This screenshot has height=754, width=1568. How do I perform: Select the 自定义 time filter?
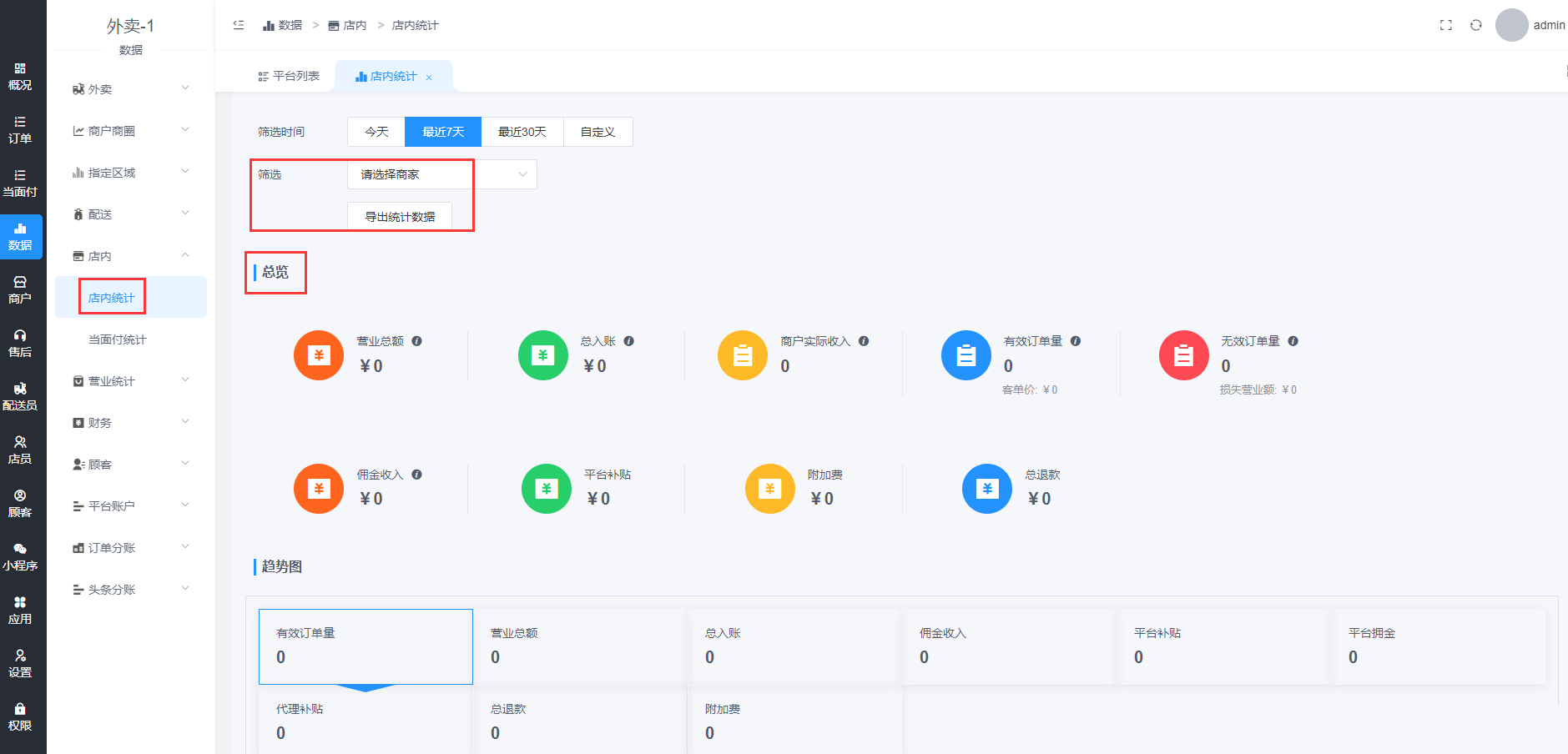point(597,132)
